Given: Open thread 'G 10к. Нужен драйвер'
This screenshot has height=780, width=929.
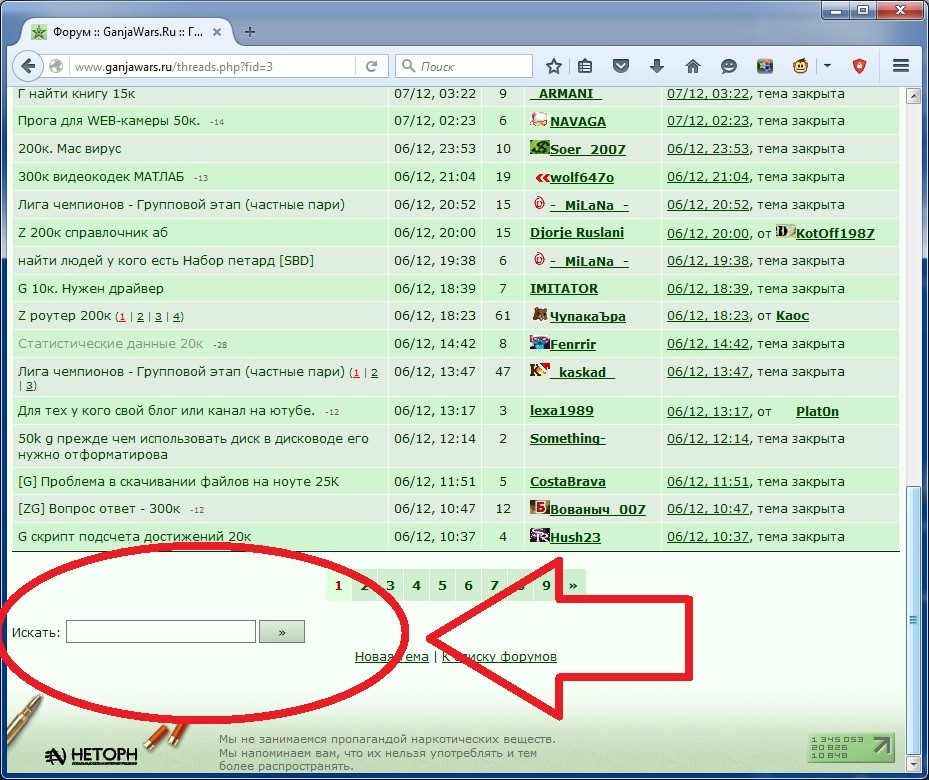Looking at the screenshot, I should click(91, 288).
